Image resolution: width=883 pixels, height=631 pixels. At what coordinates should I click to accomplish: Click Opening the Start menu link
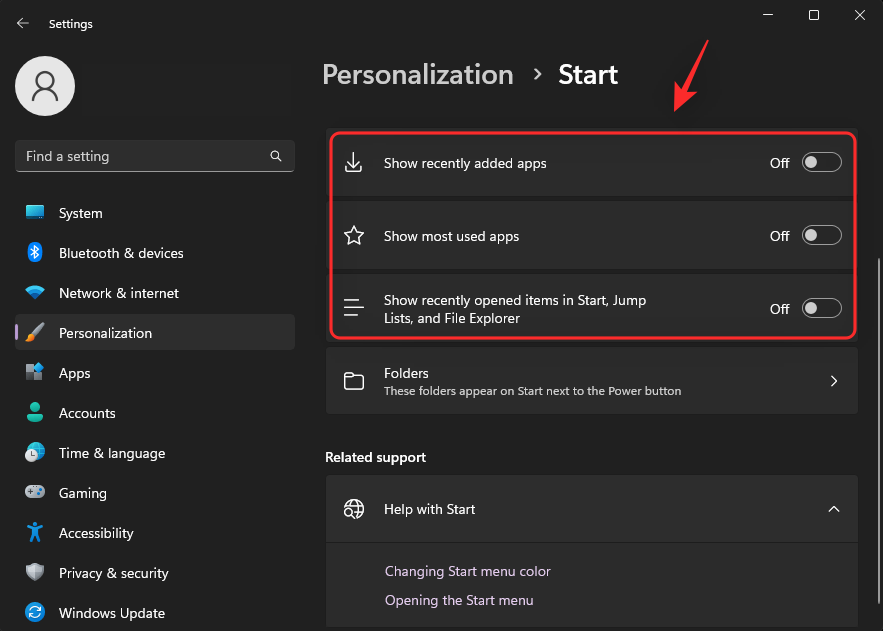point(459,600)
